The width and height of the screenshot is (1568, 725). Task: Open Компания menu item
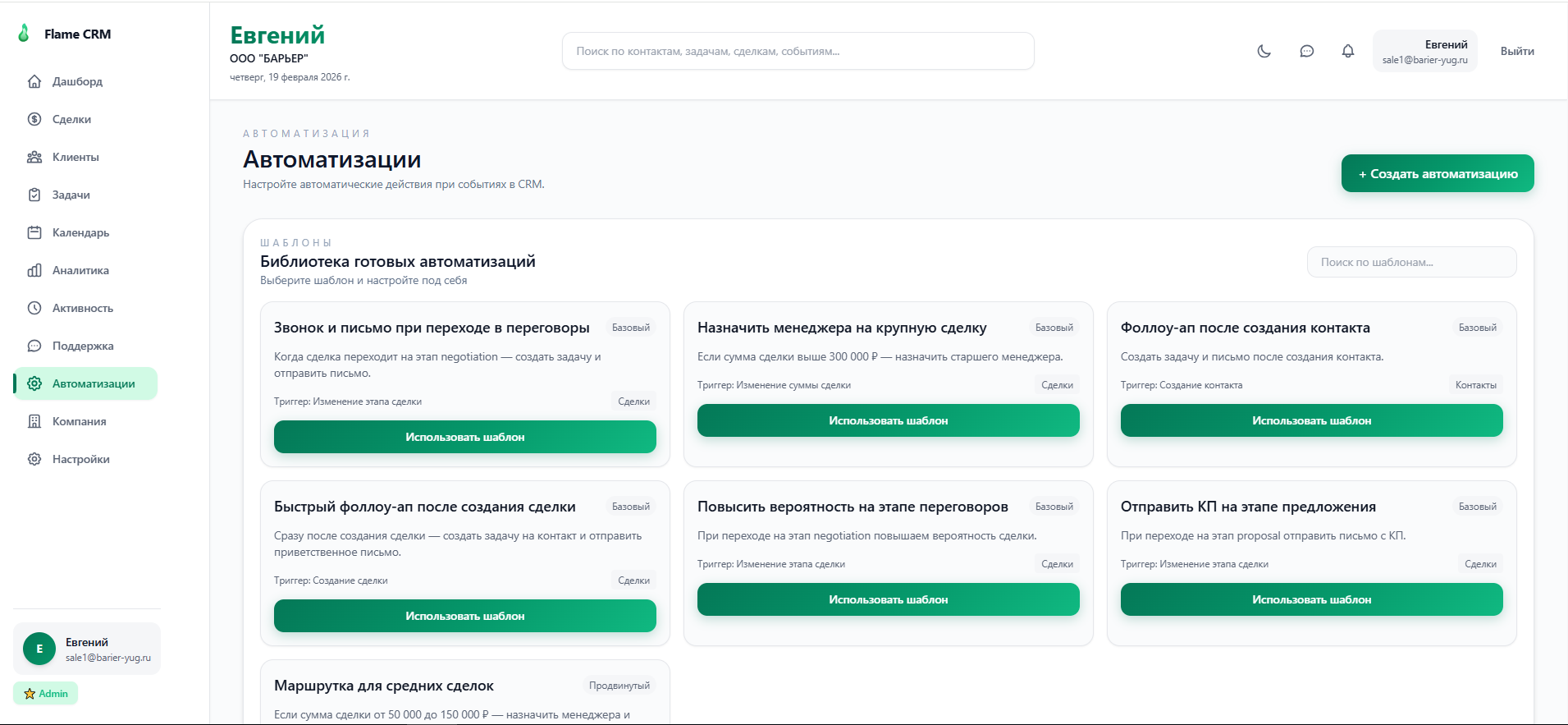pyautogui.click(x=85, y=421)
